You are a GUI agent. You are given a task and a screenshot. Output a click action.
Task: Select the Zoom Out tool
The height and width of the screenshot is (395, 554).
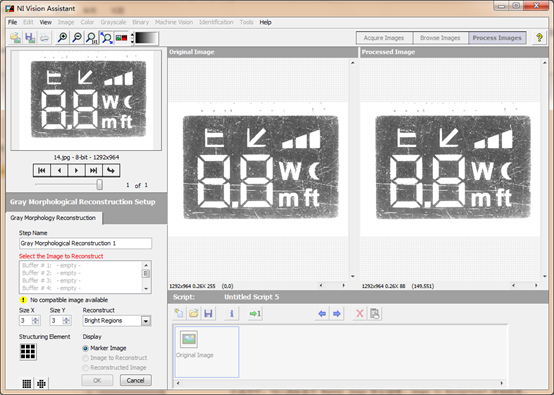click(x=77, y=37)
